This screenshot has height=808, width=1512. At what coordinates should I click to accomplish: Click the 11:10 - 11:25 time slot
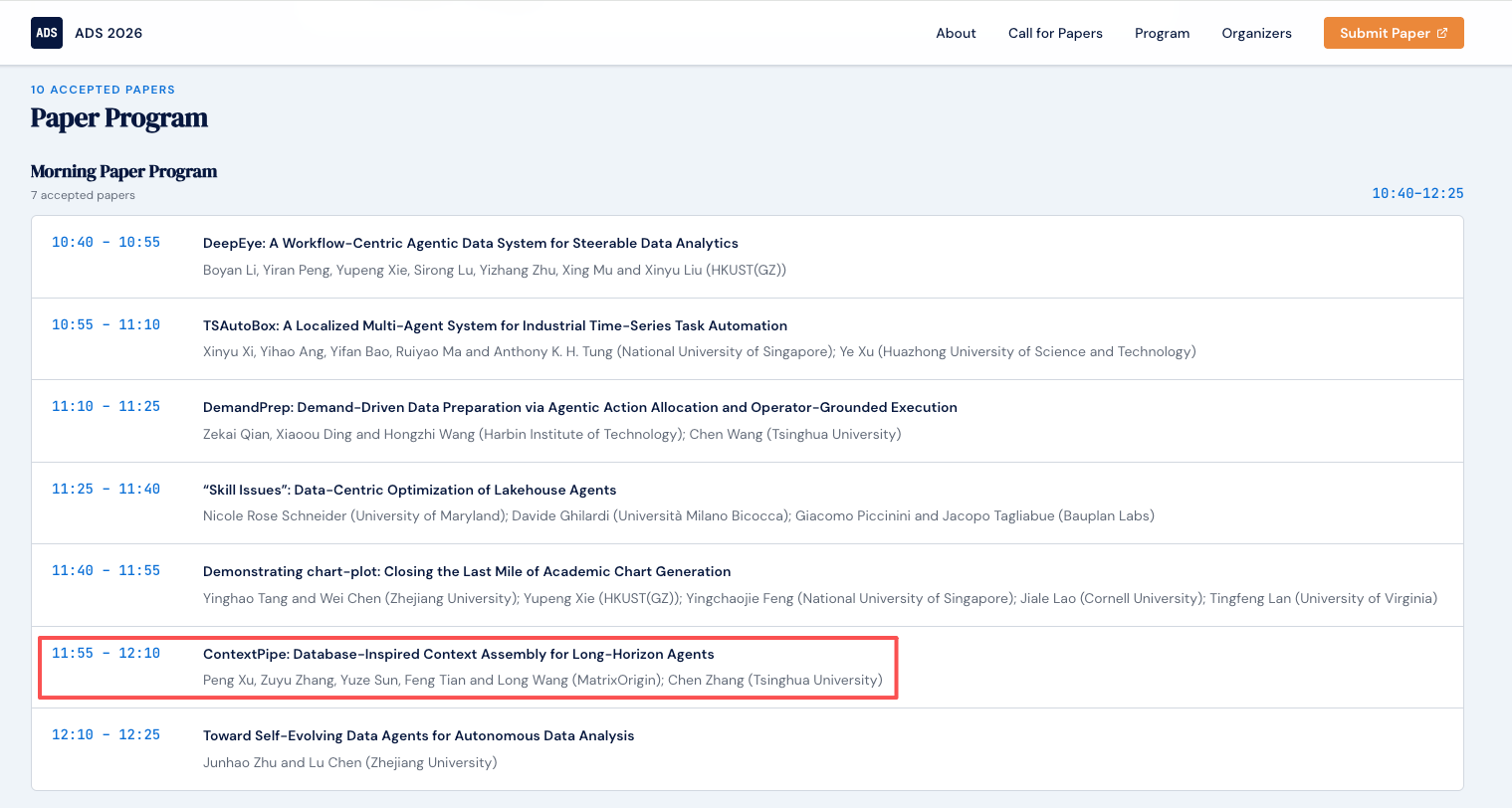pos(106,406)
